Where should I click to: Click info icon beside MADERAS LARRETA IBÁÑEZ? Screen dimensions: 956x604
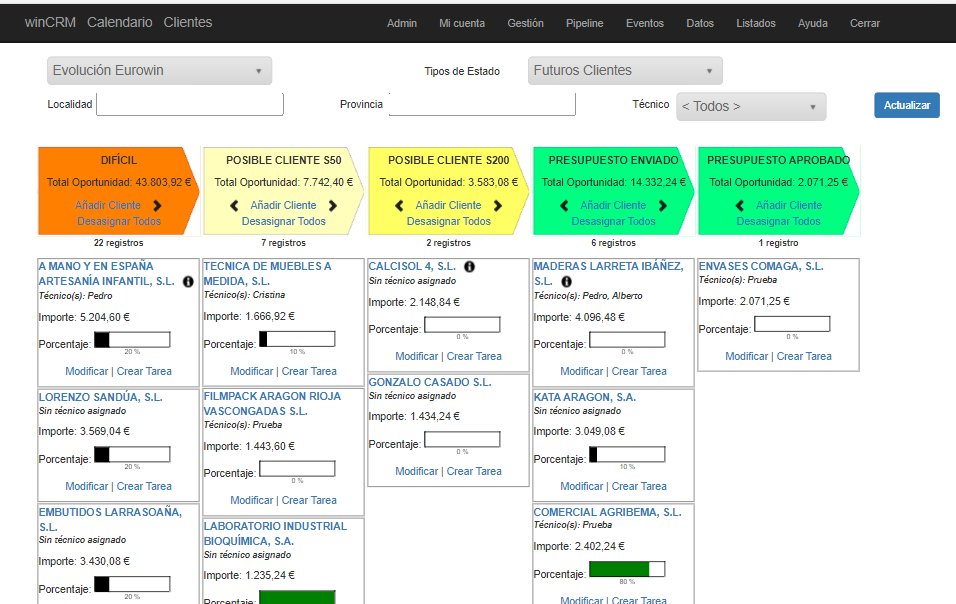(567, 282)
